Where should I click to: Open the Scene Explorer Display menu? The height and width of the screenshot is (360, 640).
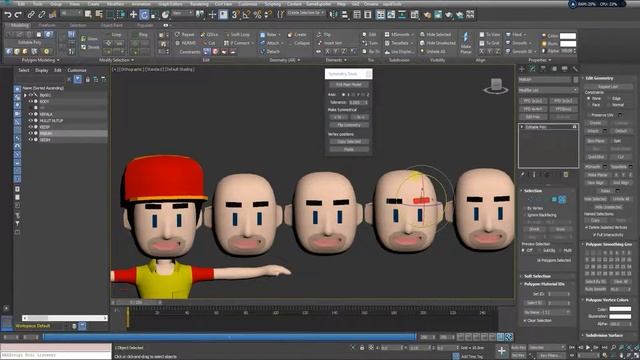pos(42,70)
